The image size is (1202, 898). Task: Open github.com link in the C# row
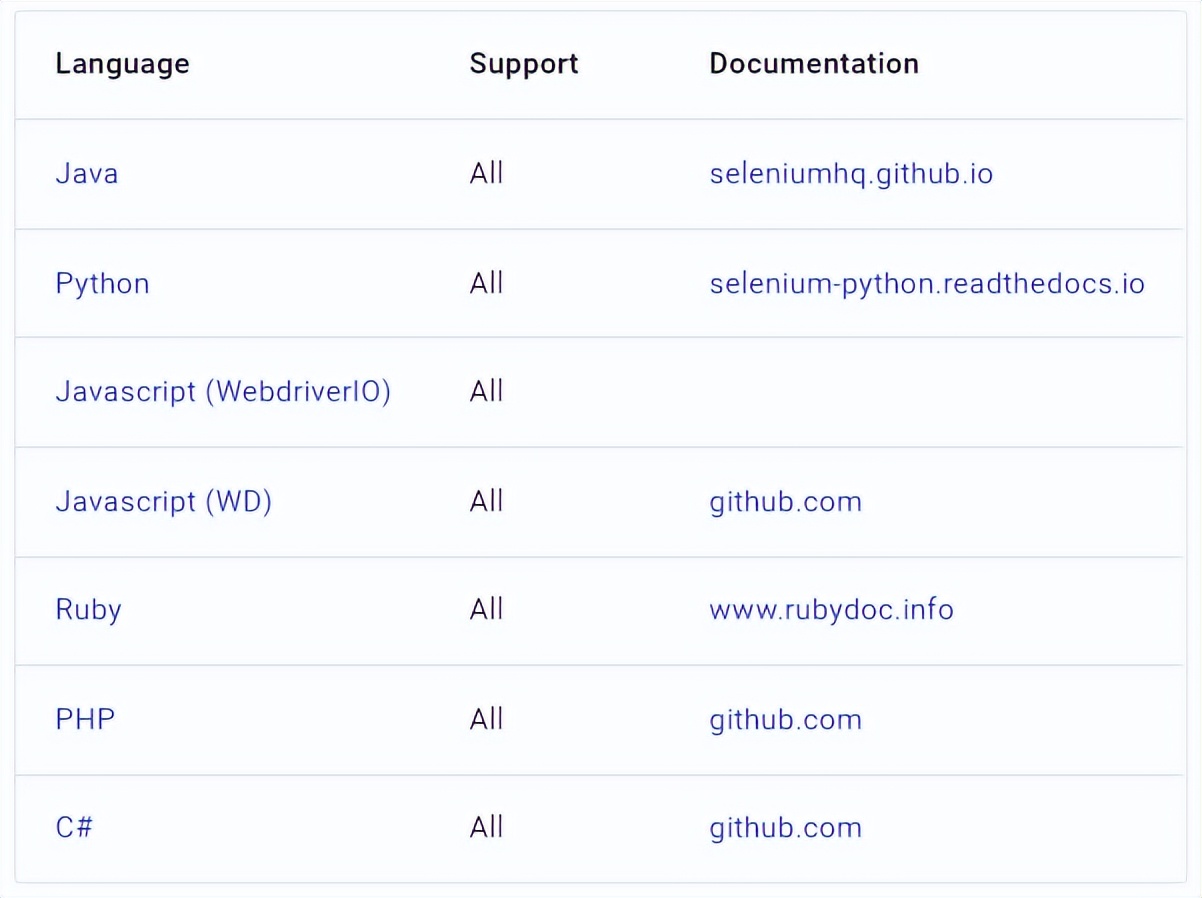pyautogui.click(x=785, y=828)
